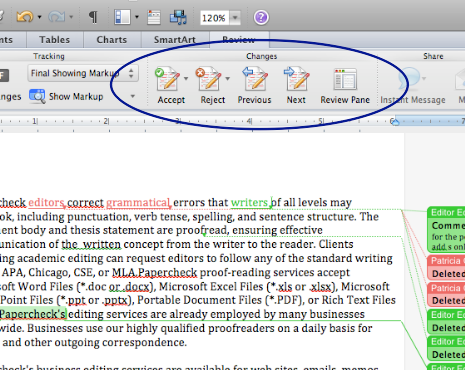The image size is (465, 370).
Task: Open the Reject dropdown arrow
Action: pos(228,79)
